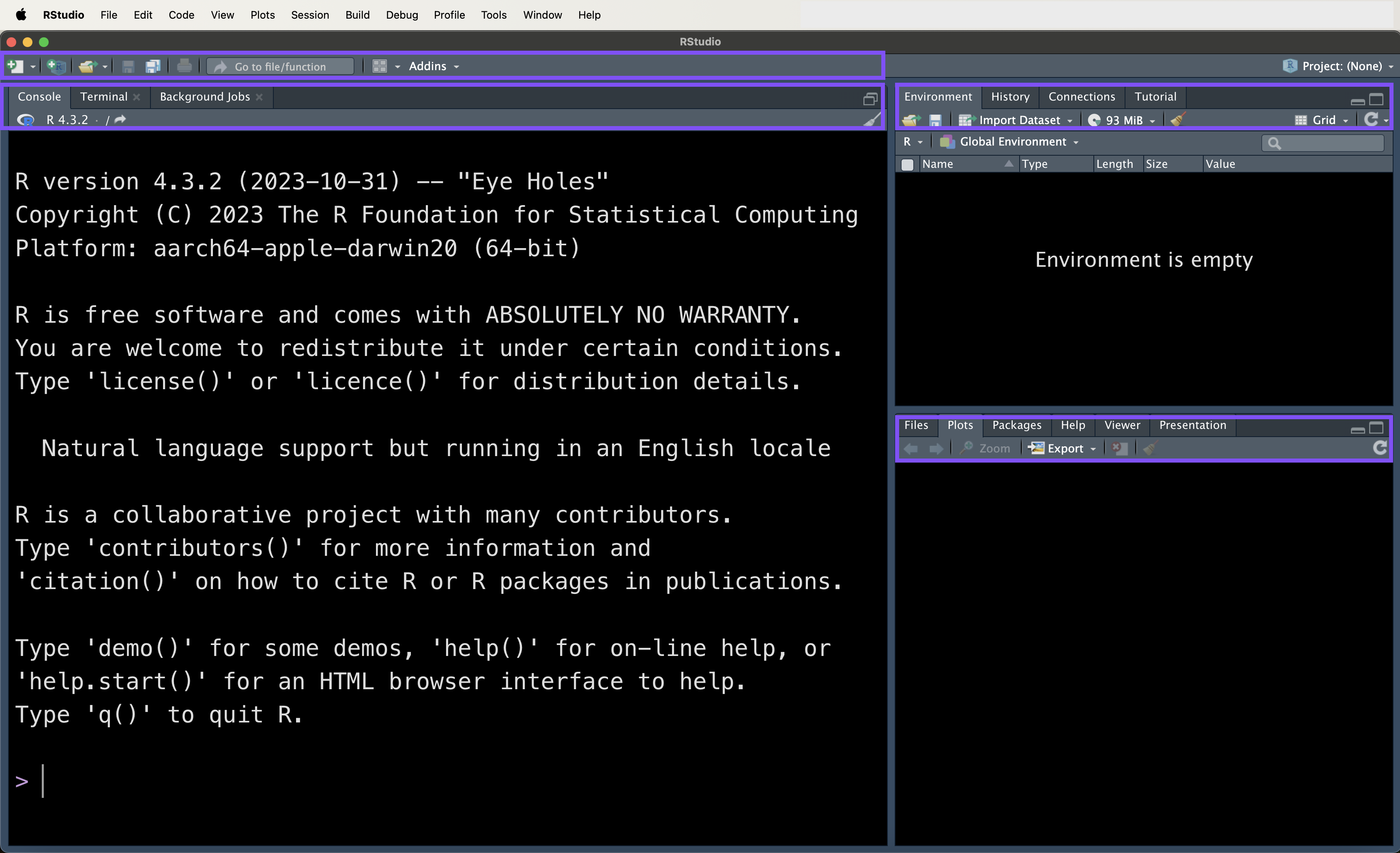Switch to the Environment tab
Screen dimensions: 1400x853
[x=938, y=96]
